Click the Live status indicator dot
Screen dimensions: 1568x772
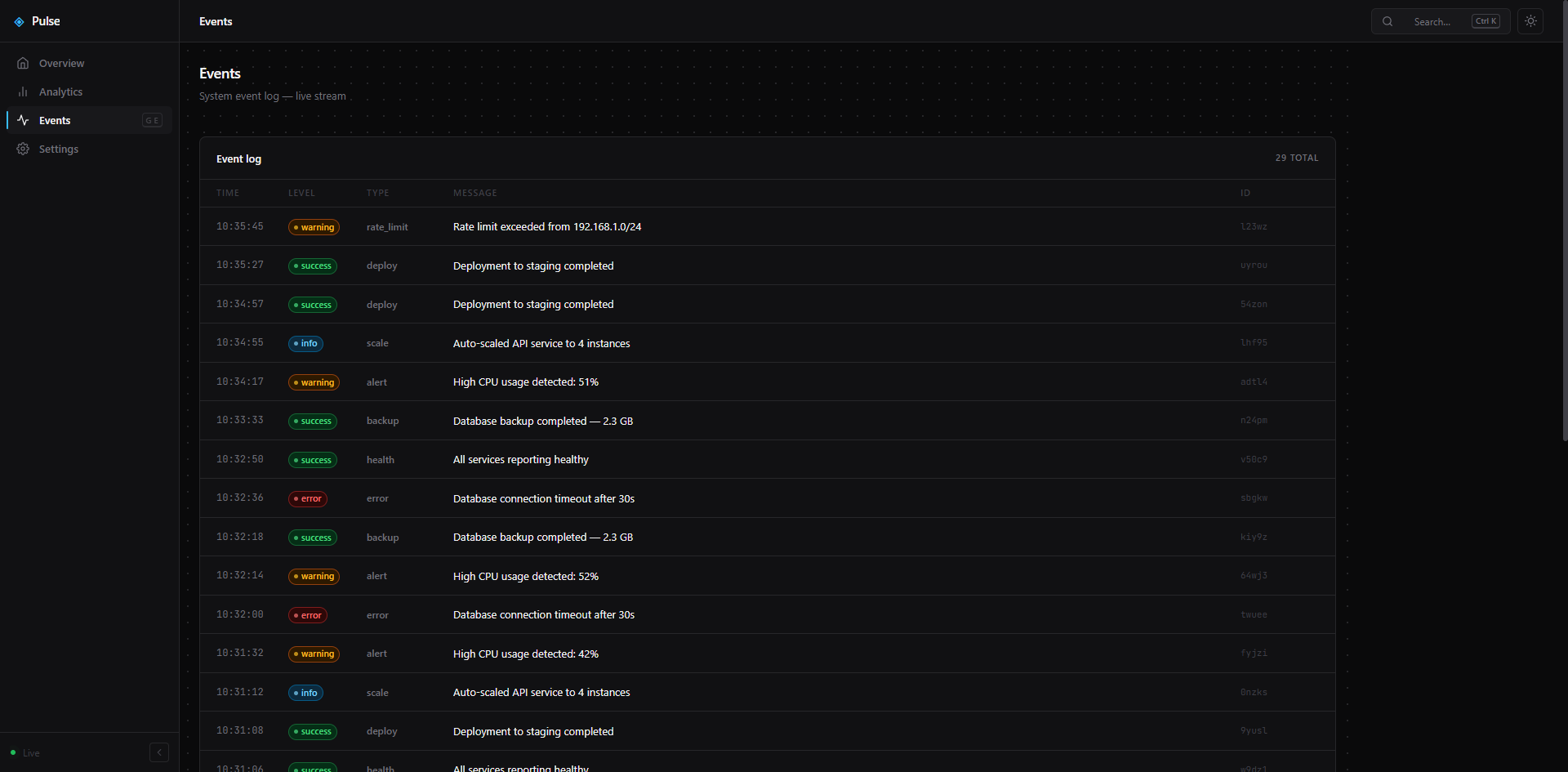[13, 752]
